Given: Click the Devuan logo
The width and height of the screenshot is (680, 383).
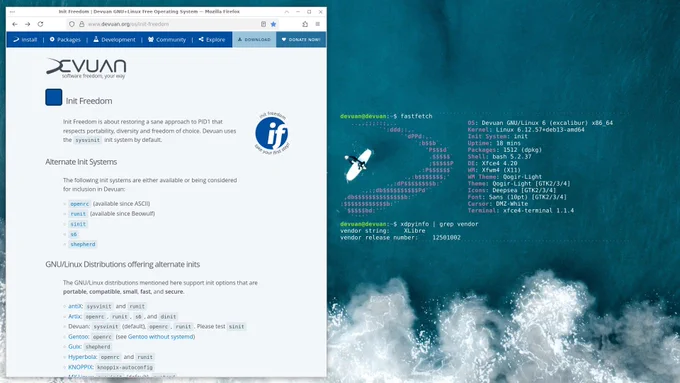Looking at the screenshot, I should tap(86, 68).
